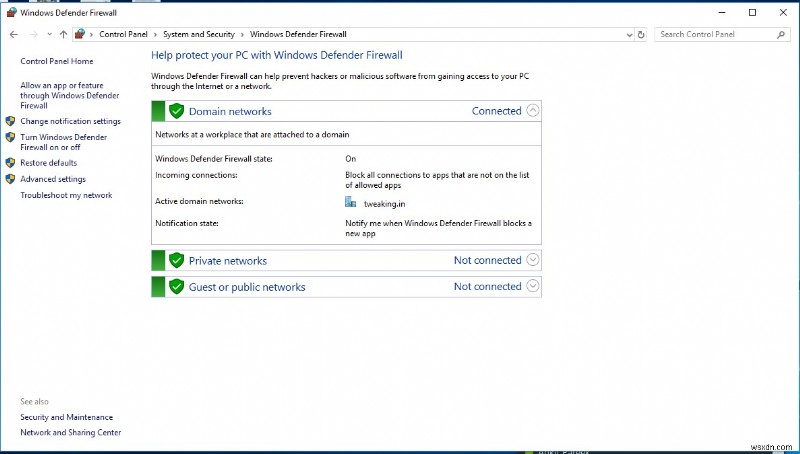Screen dimensions: 800x454
Task: Expand the address bar history dropdown
Action: point(629,35)
